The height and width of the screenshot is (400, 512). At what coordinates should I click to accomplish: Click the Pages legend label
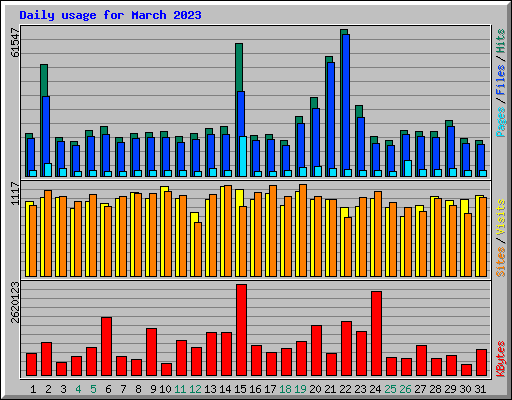501,122
